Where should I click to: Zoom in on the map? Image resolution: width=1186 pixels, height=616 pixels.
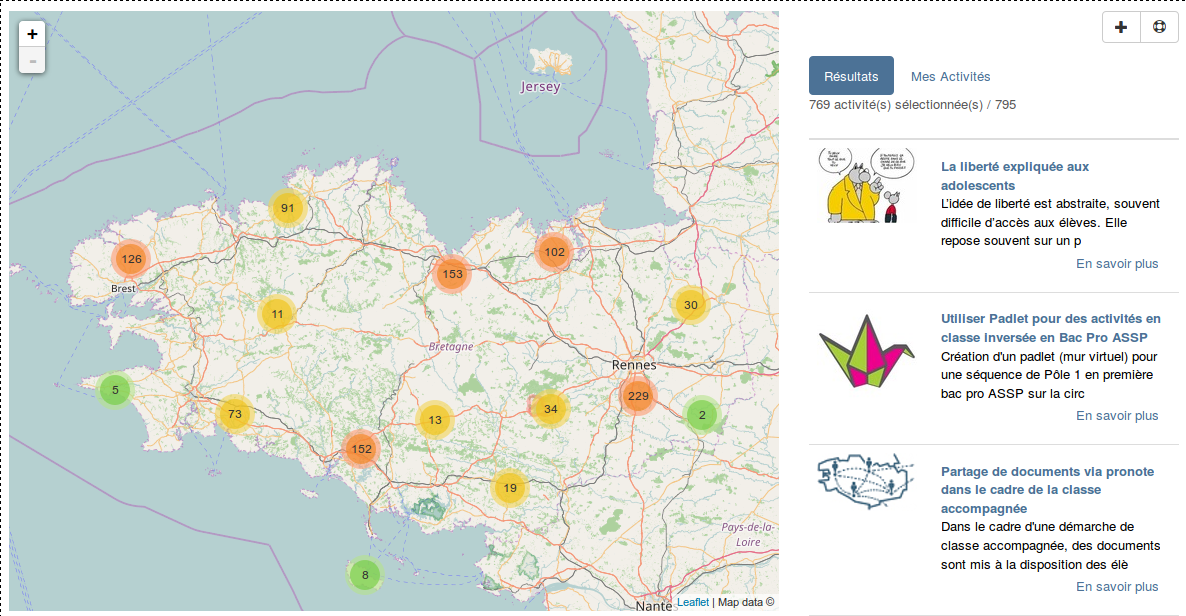point(32,34)
